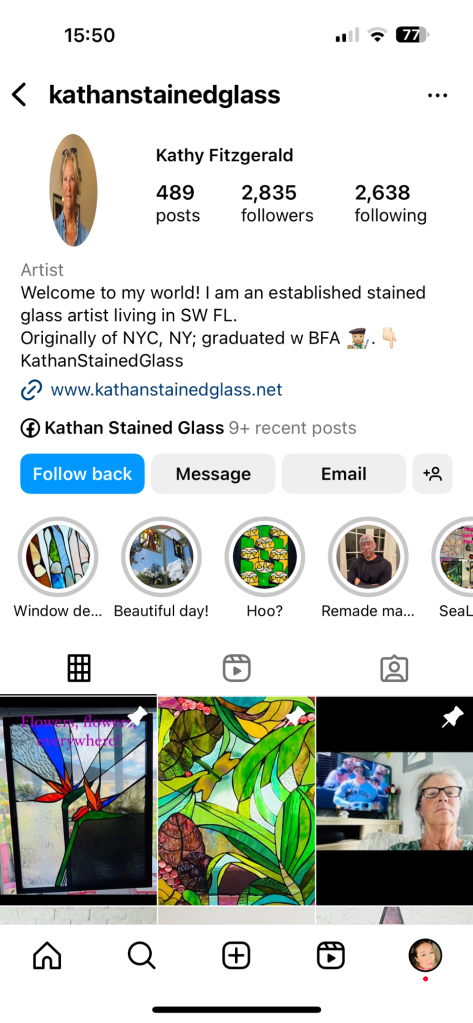Viewport: 473px width, 1023px height.
Task: Click the Facebook icon beside Kathan Stained Glass
Action: point(30,429)
